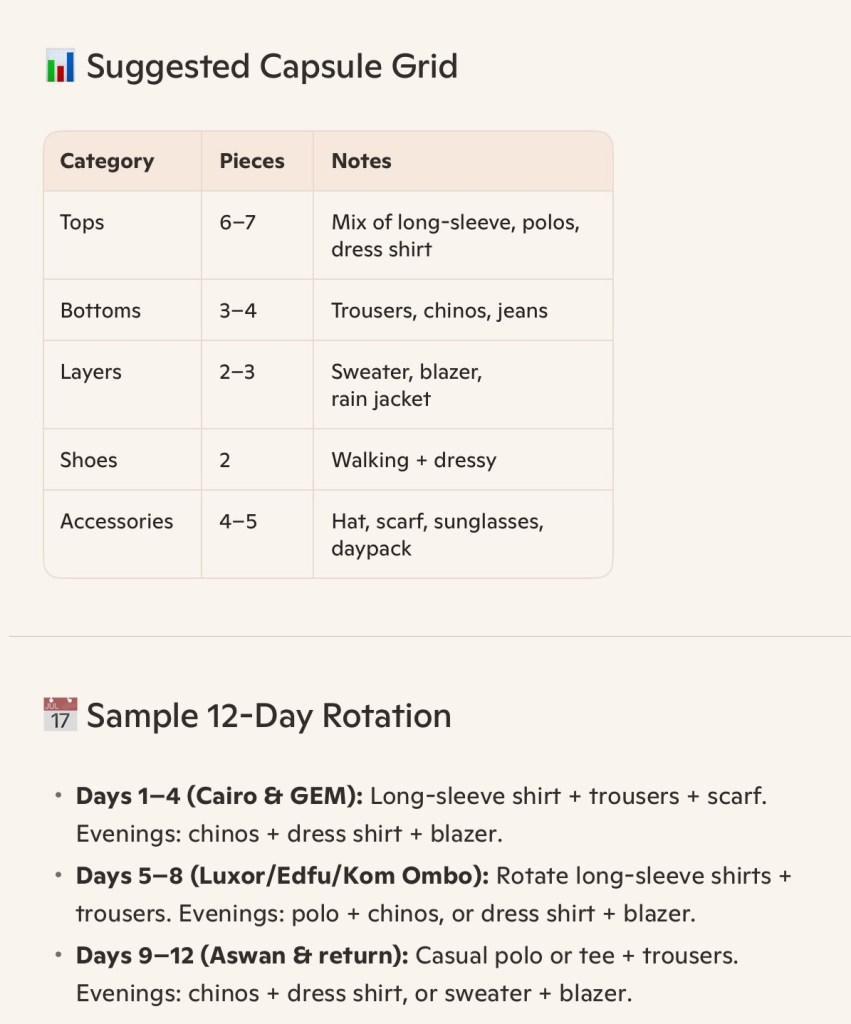Select the Trousers, chinos, jeans note
Viewport: 851px width, 1024px height.
439,310
